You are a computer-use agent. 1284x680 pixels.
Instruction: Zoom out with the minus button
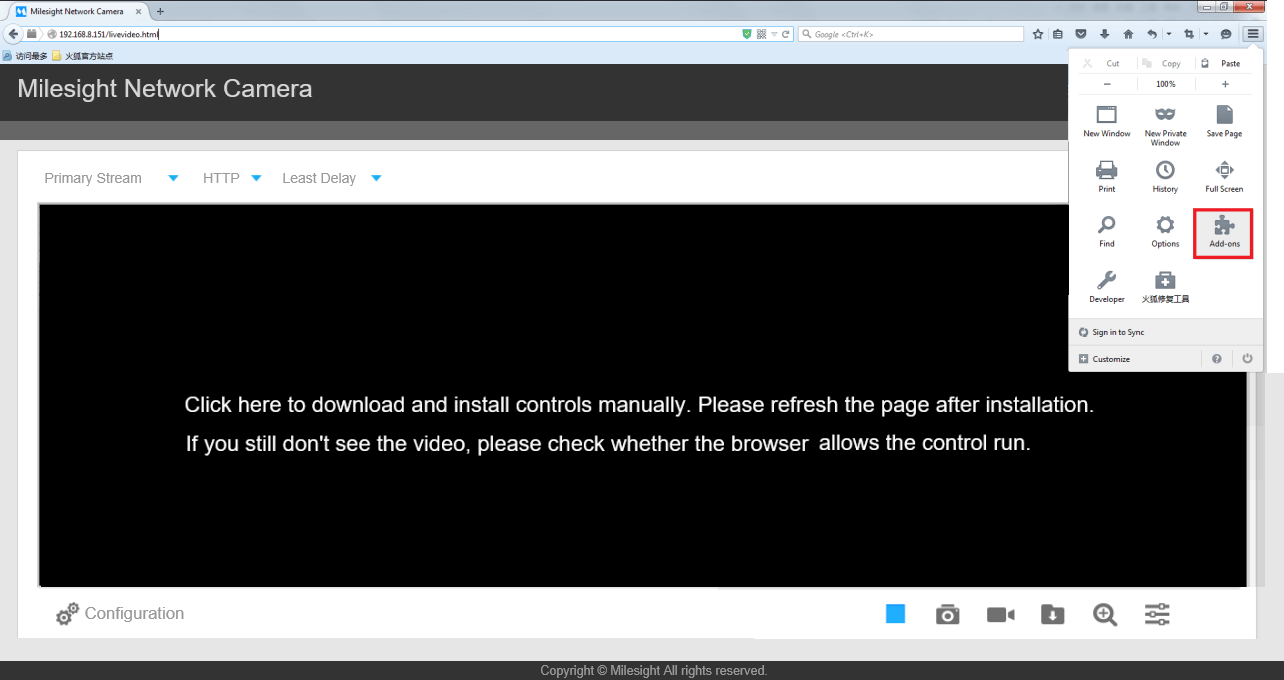[x=1107, y=84]
